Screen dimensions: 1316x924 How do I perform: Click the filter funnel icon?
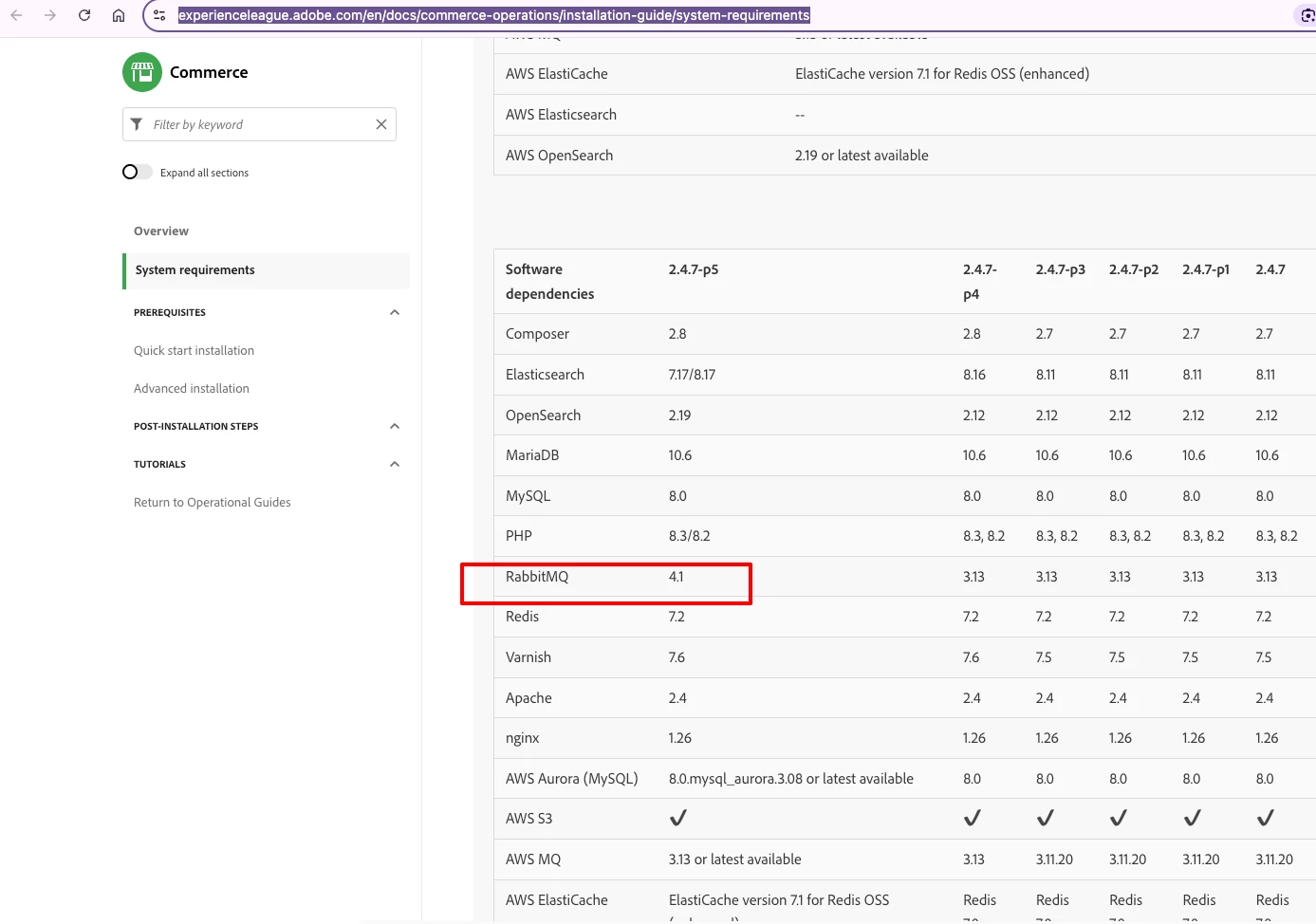[137, 124]
